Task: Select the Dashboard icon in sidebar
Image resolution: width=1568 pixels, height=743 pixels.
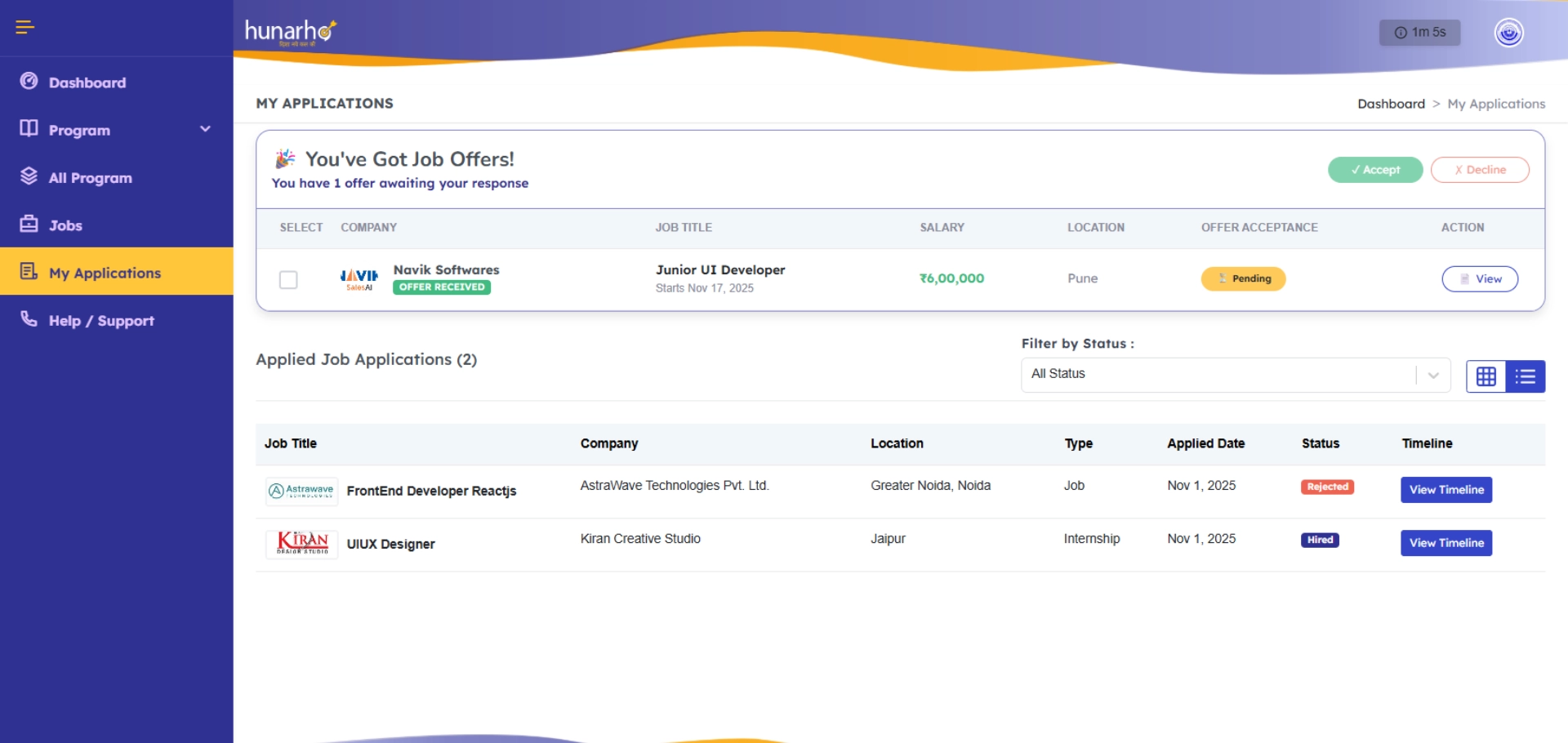Action: coord(29,82)
